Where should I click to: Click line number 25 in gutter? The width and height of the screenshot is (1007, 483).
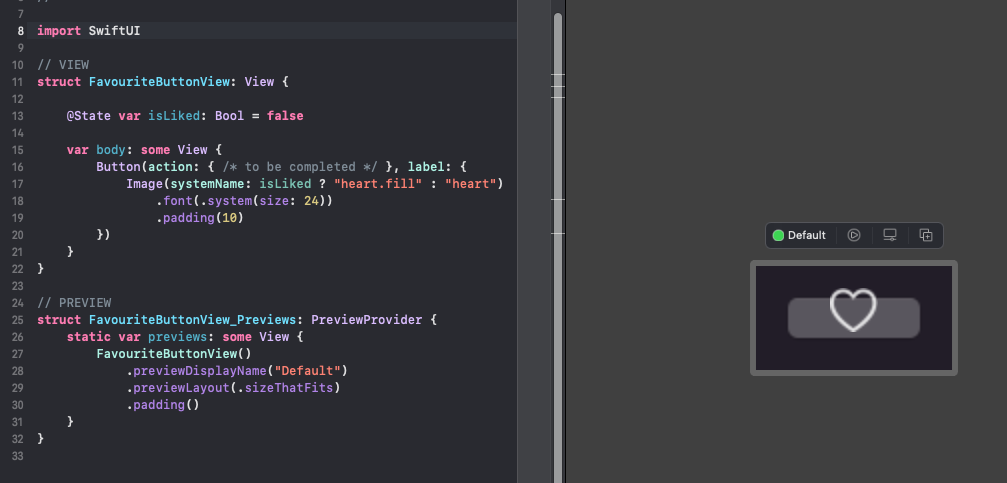coord(17,320)
